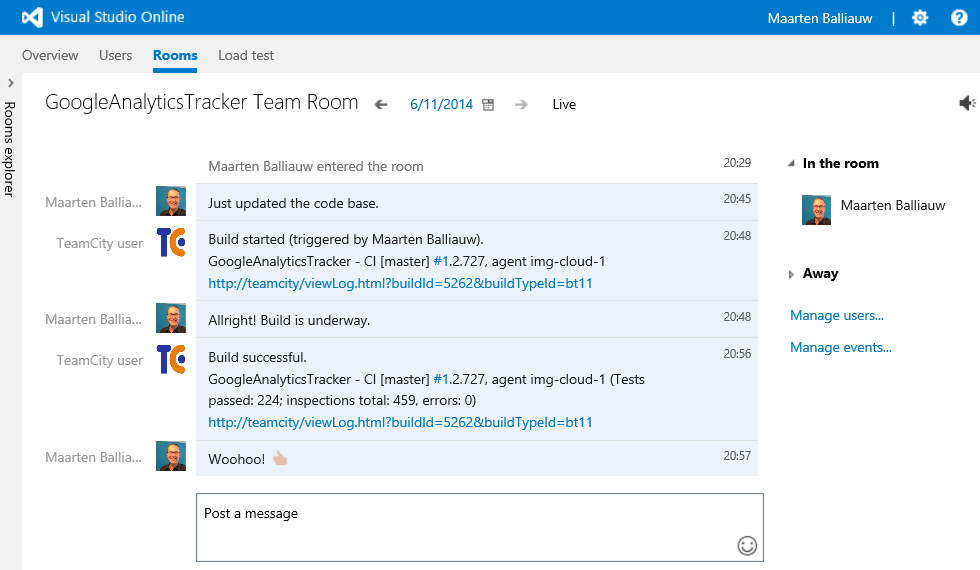
Task: Click the 20:45 timestamp
Action: coord(737,199)
